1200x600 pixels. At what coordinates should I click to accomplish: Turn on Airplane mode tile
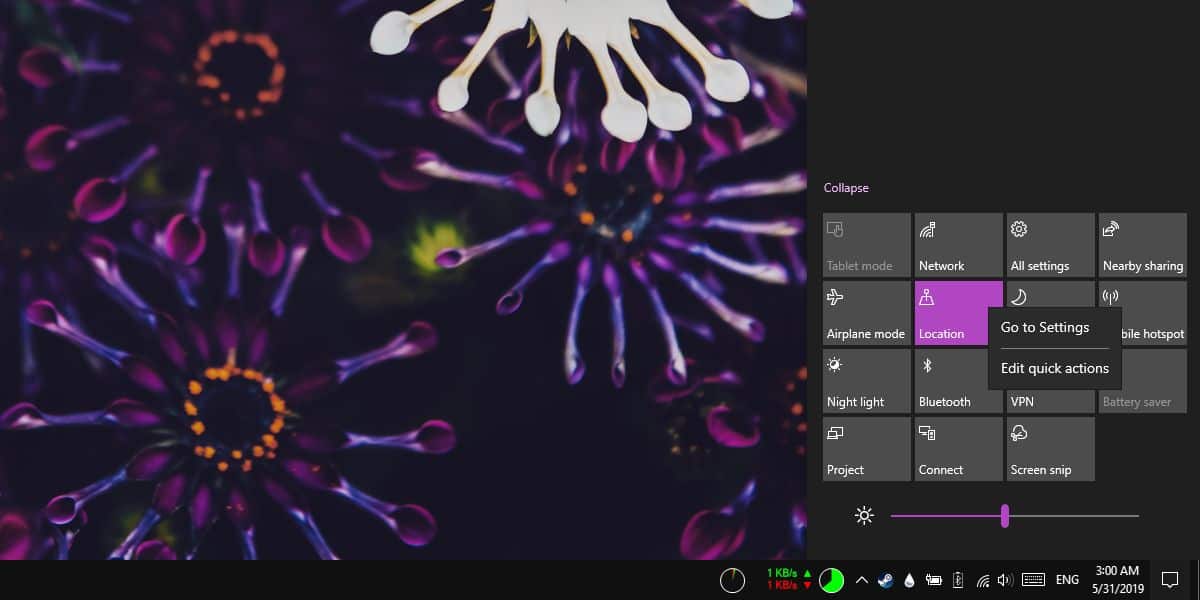point(867,313)
